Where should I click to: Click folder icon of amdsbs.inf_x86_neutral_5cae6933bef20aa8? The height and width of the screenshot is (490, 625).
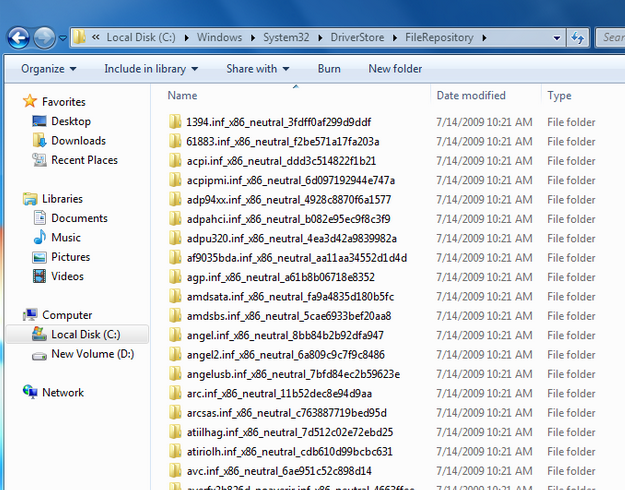coord(175,316)
